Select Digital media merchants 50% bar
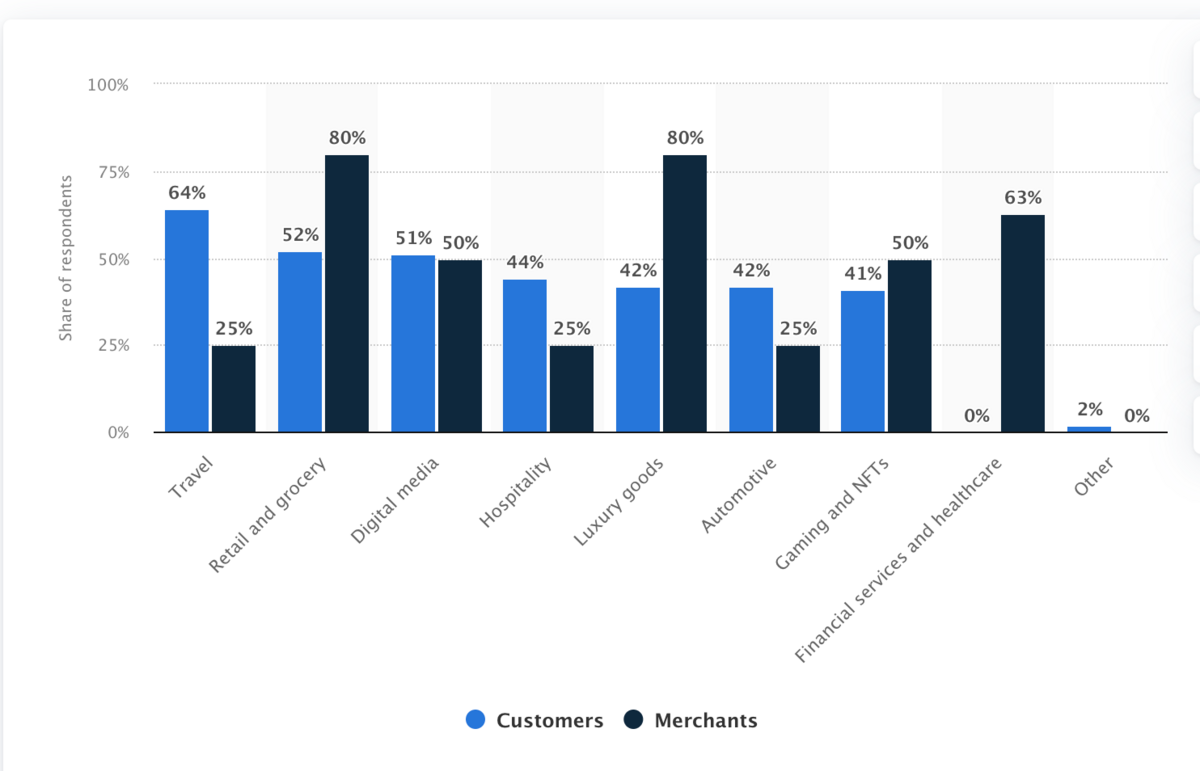The height and width of the screenshot is (771, 1200). tap(459, 346)
